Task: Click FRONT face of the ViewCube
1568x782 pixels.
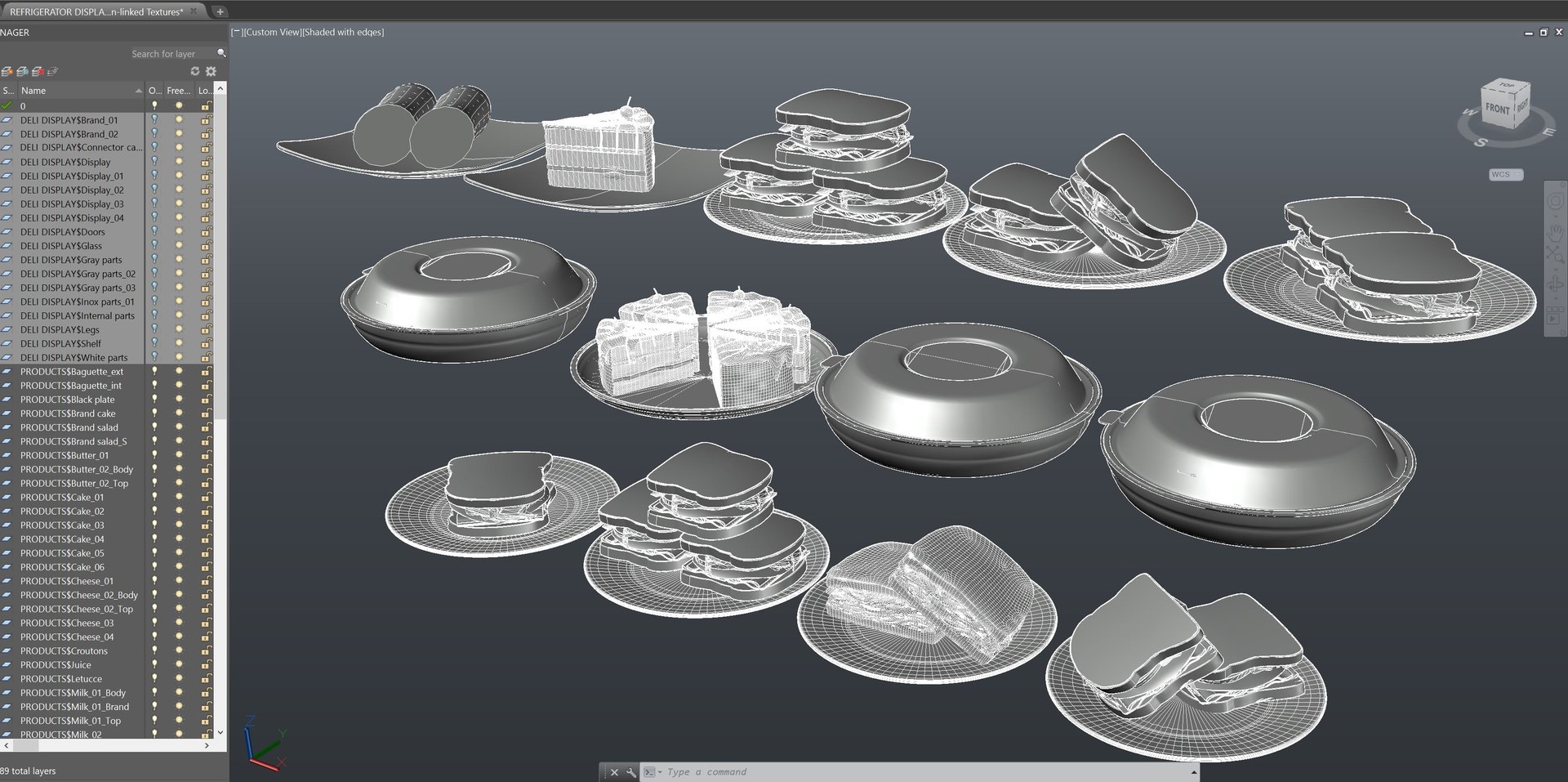Action: click(1497, 109)
